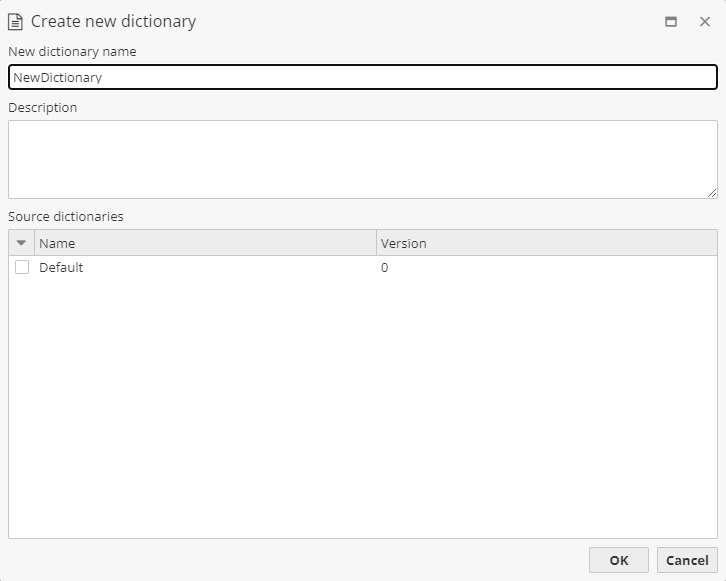
Task: Maximize the Create new dictionary dialog
Action: point(671,21)
